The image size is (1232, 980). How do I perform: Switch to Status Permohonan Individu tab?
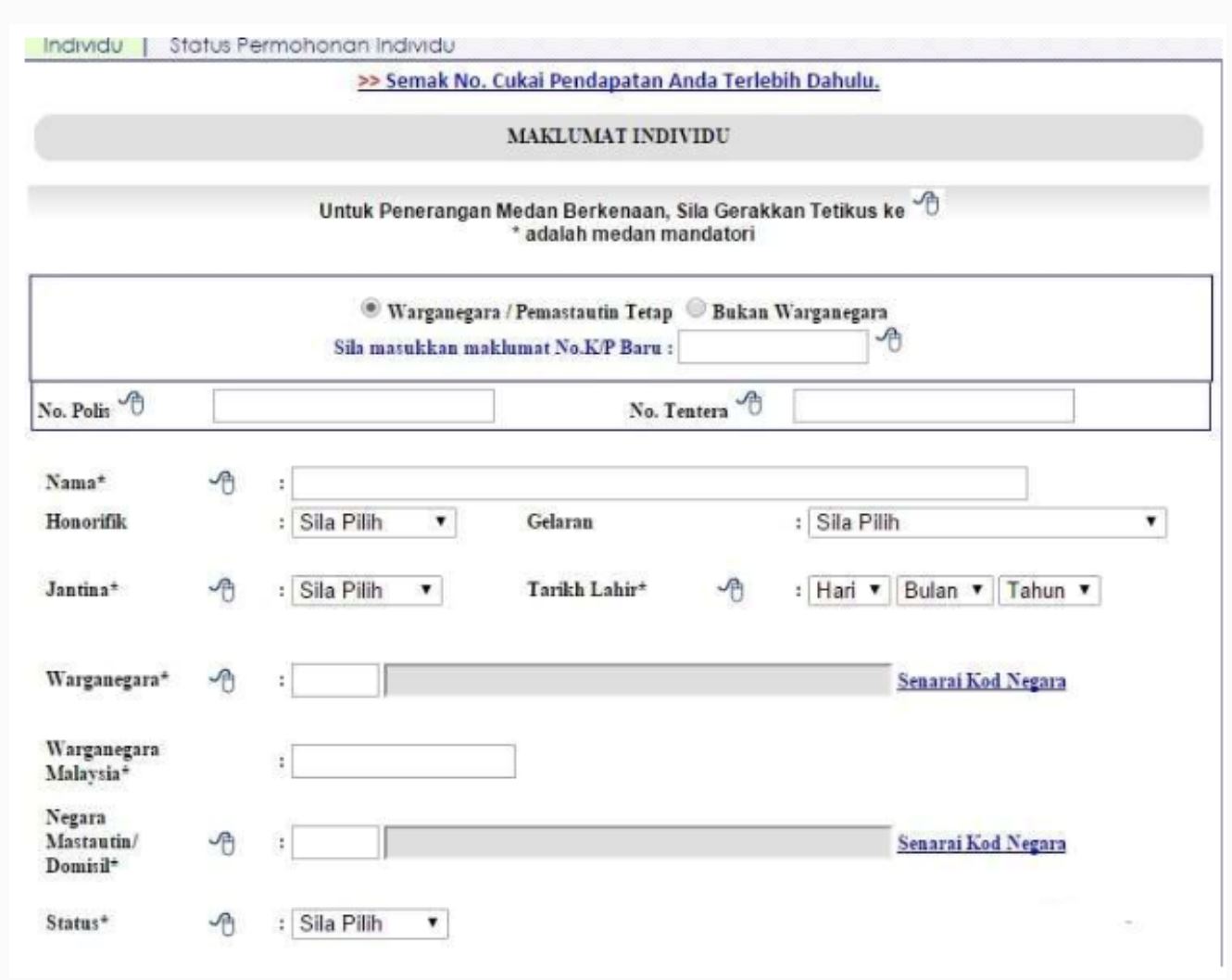click(312, 45)
